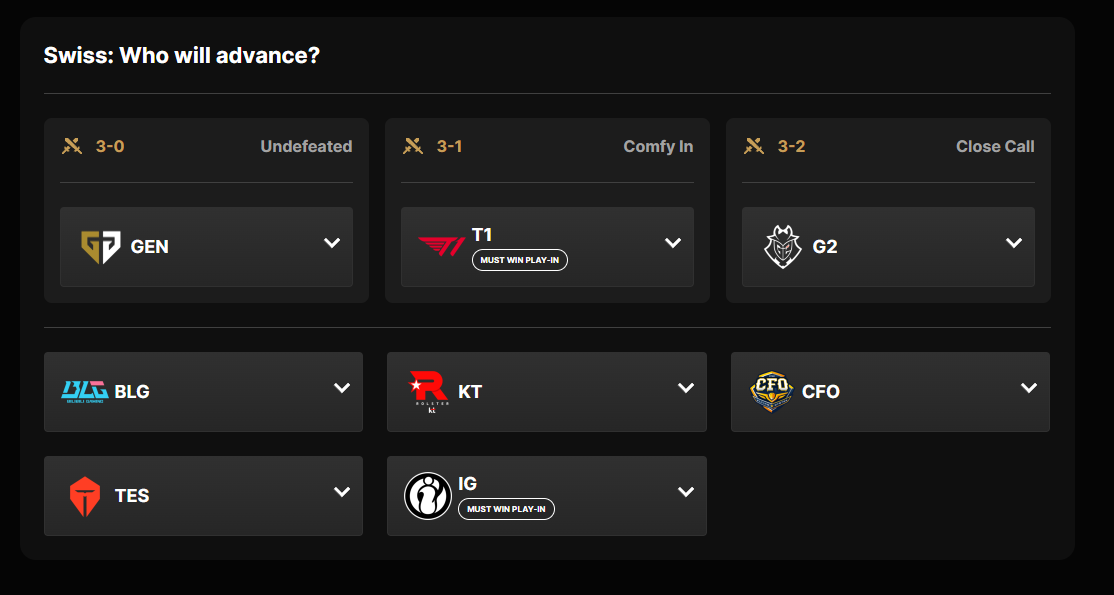Expand the T1 selection chevron
Viewport: 1114px width, 595px height.
673,243
